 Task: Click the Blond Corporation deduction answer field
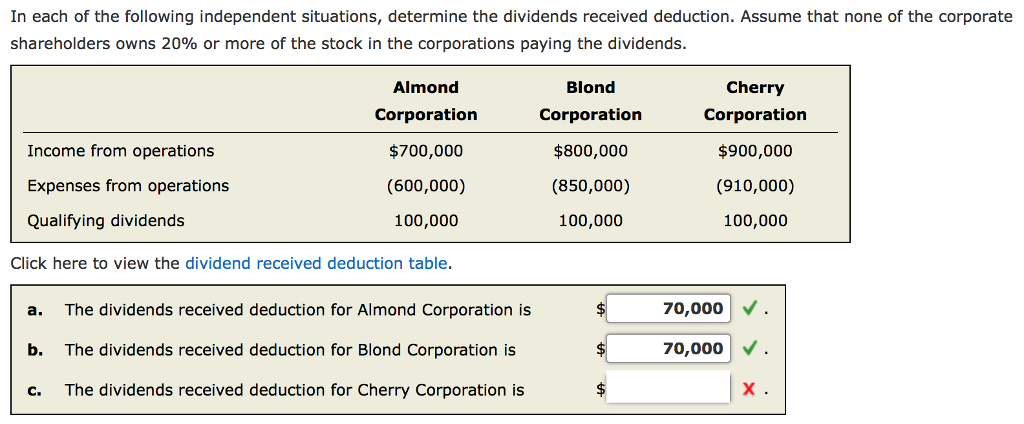pyautogui.click(x=668, y=349)
